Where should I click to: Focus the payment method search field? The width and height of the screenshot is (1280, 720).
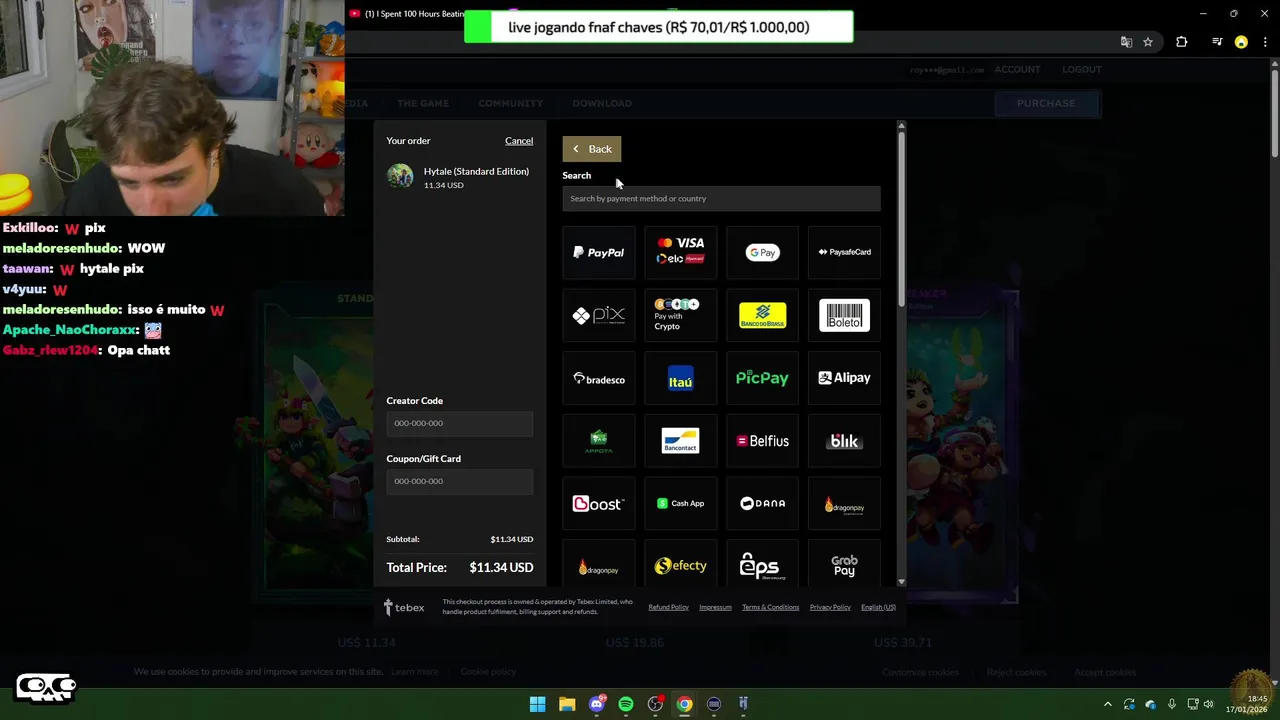(x=721, y=198)
